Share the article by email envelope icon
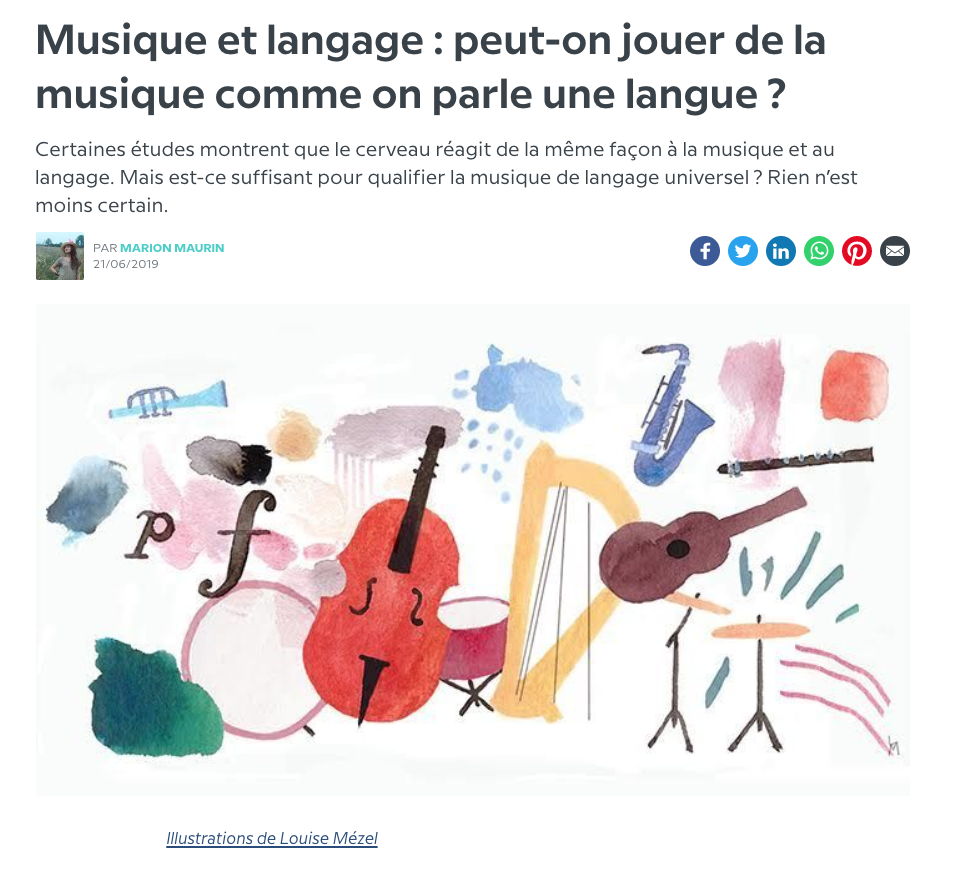Screen dimensions: 969x876 tap(895, 251)
